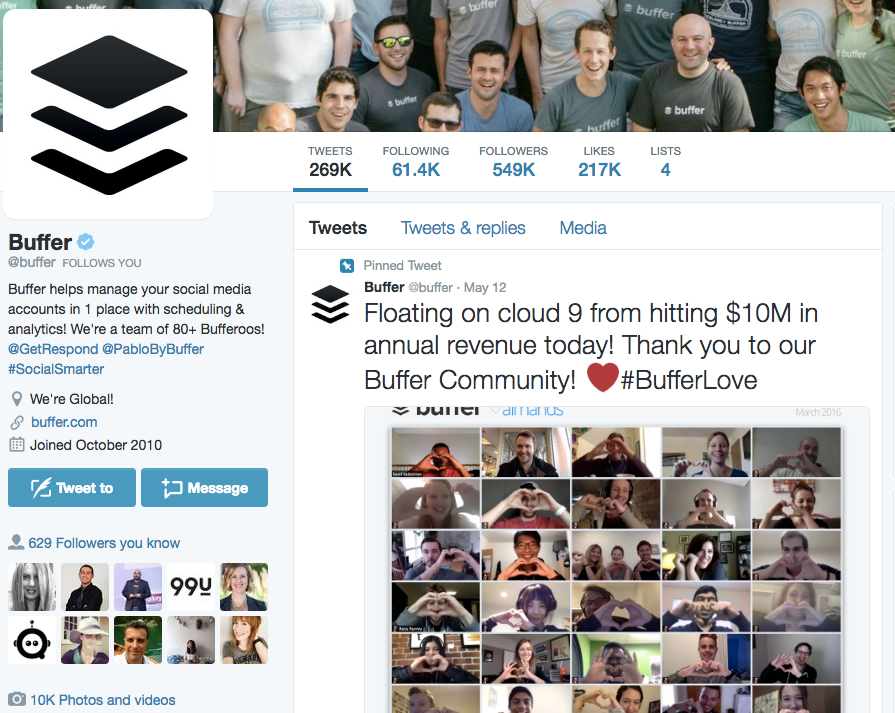This screenshot has height=713, width=895.
Task: Open the @PabloByBuffer mention in bio
Action: pos(153,349)
